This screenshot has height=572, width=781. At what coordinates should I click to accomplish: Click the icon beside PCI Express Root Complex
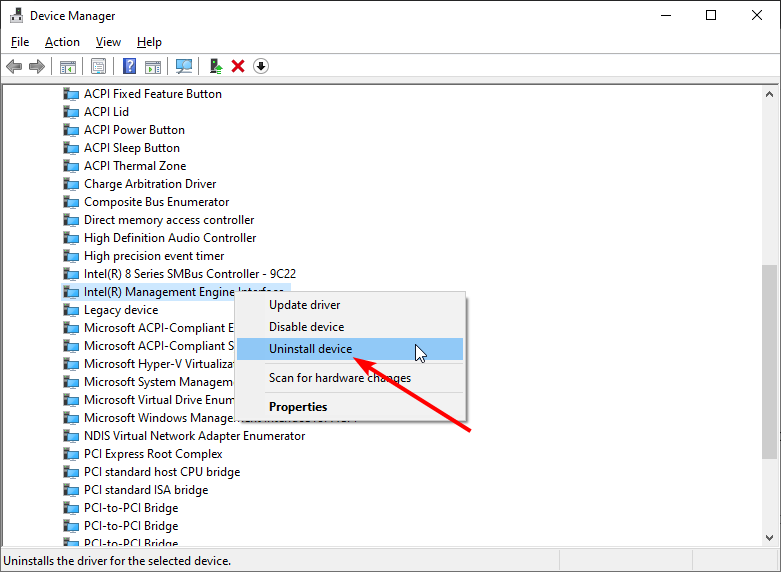point(71,454)
